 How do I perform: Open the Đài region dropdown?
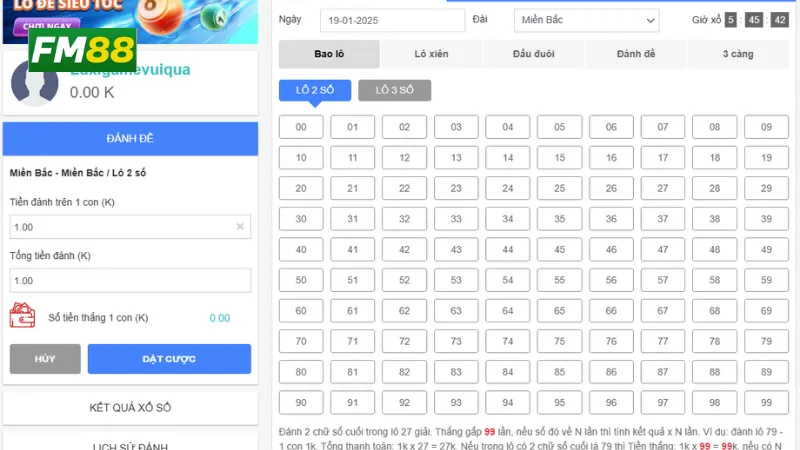tap(586, 20)
